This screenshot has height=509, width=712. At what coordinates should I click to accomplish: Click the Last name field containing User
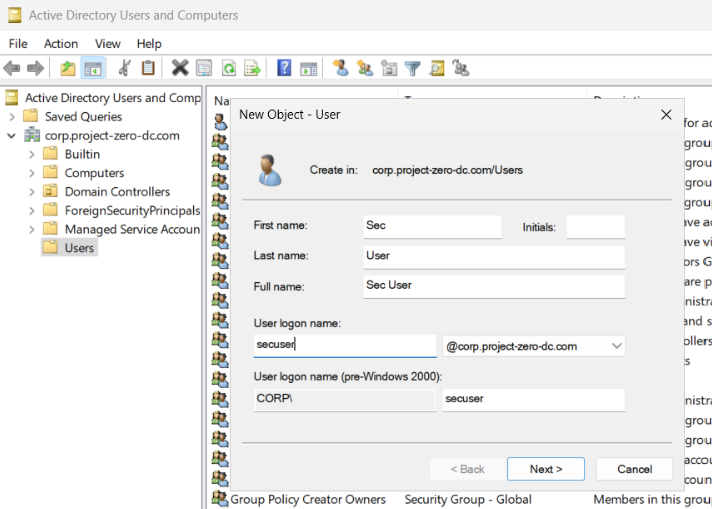point(494,257)
